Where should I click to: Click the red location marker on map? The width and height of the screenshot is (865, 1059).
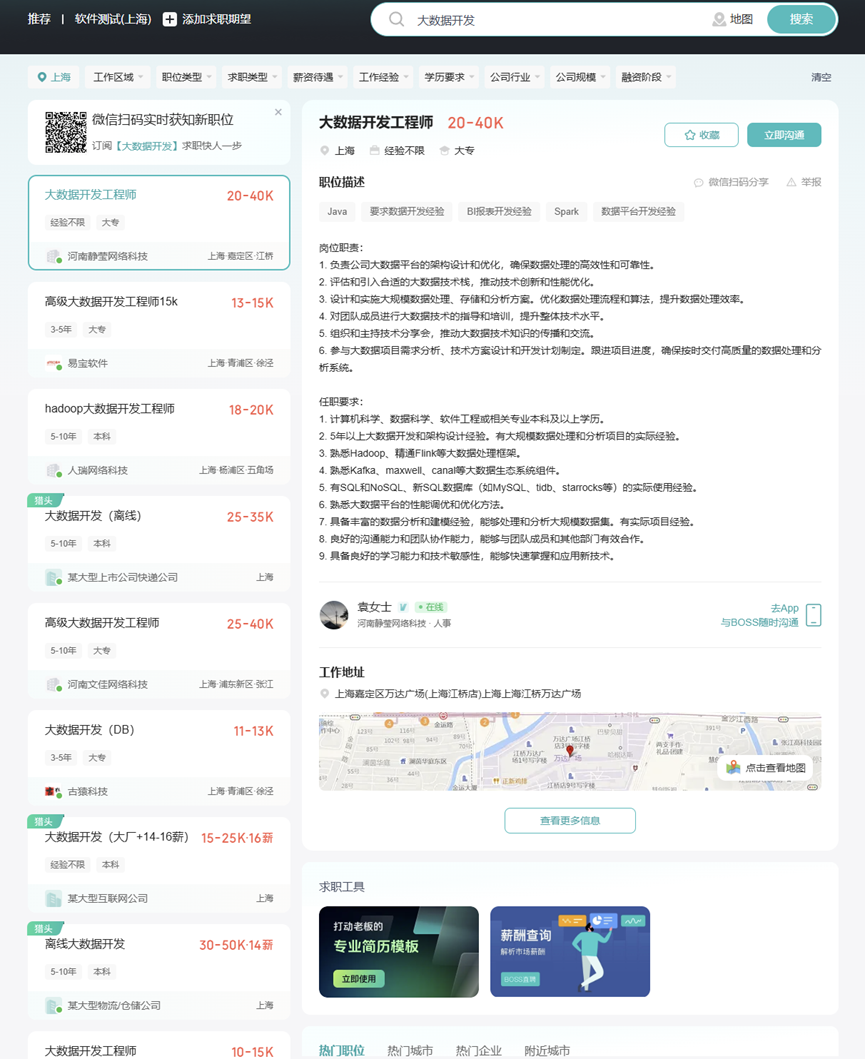569,751
